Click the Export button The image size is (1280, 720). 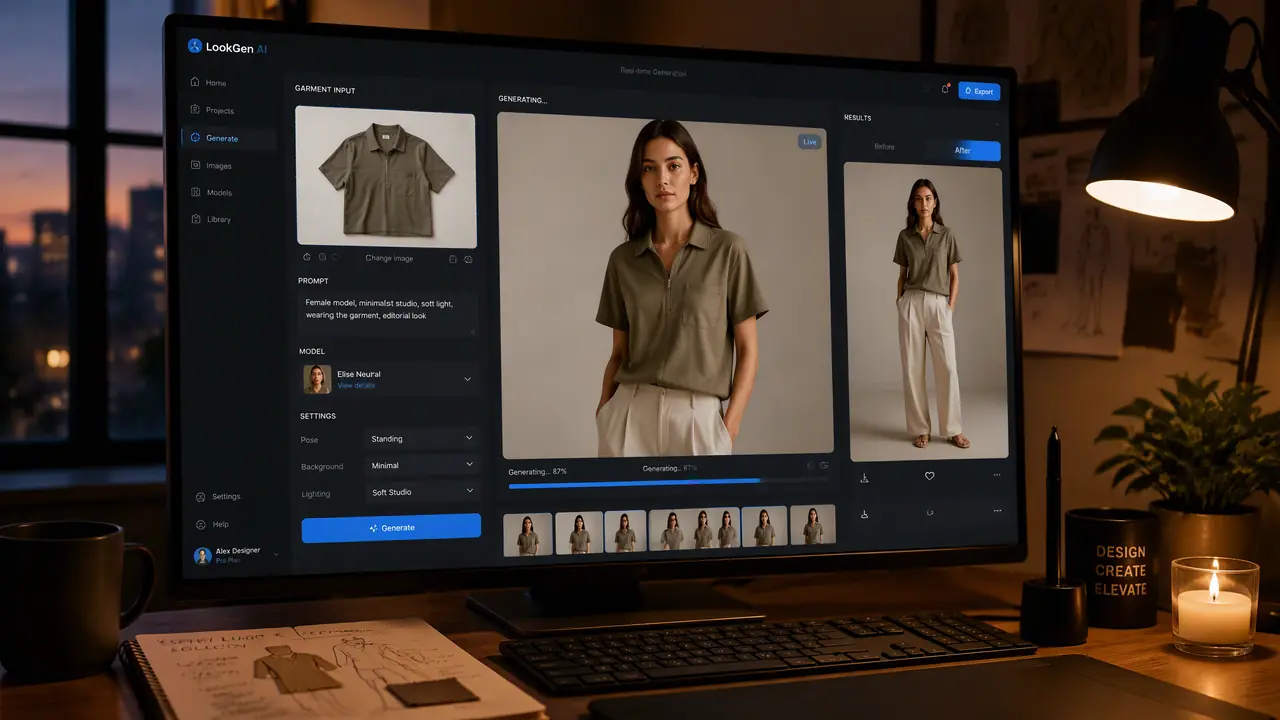pos(979,91)
